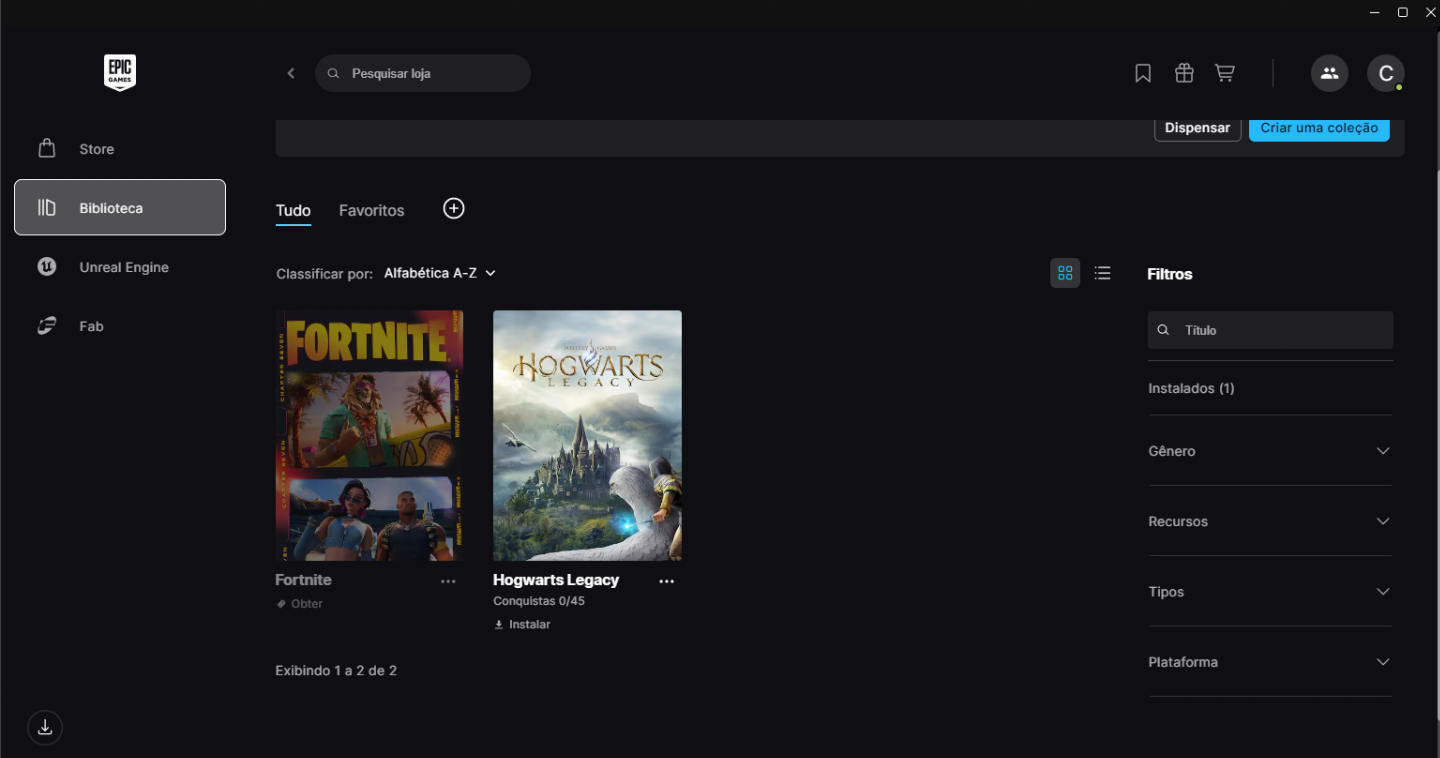
Task: Expand the Gênero filter
Action: pos(1270,451)
